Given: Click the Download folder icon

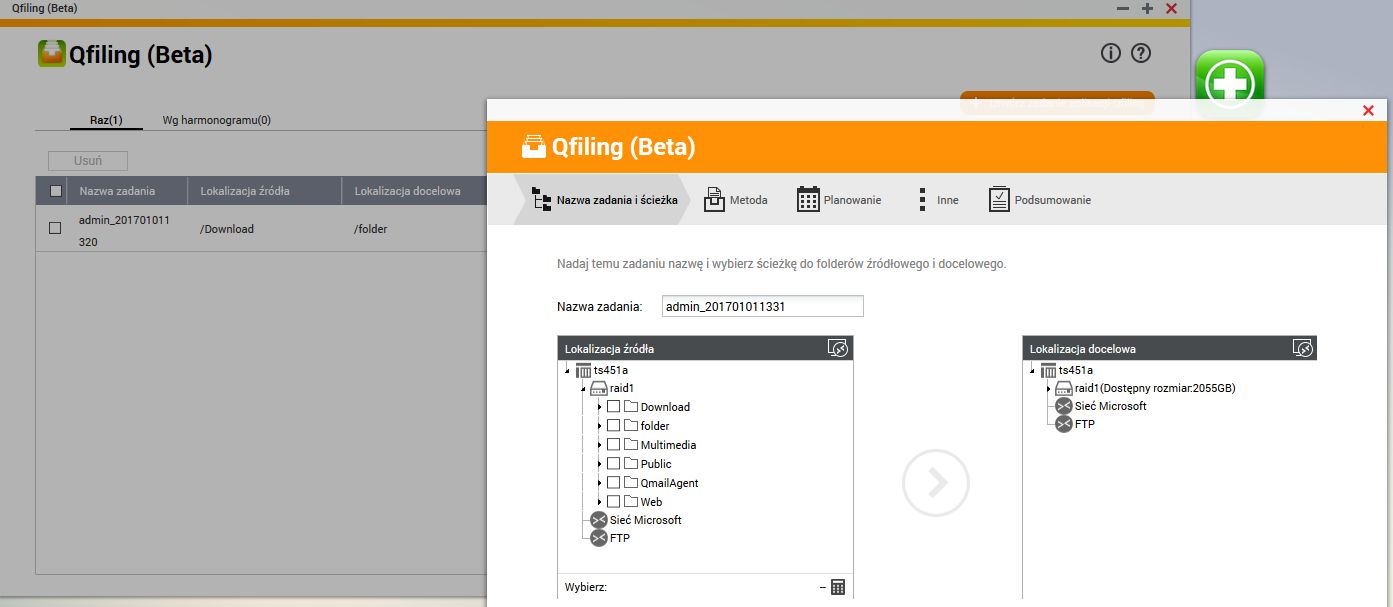Looking at the screenshot, I should pos(631,407).
